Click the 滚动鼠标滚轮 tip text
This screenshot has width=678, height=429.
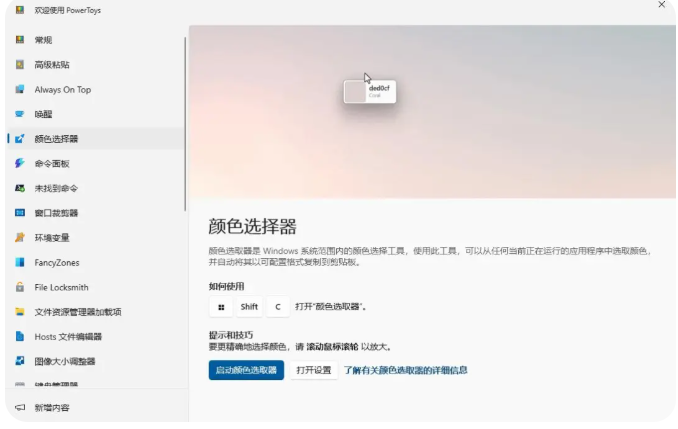point(332,346)
